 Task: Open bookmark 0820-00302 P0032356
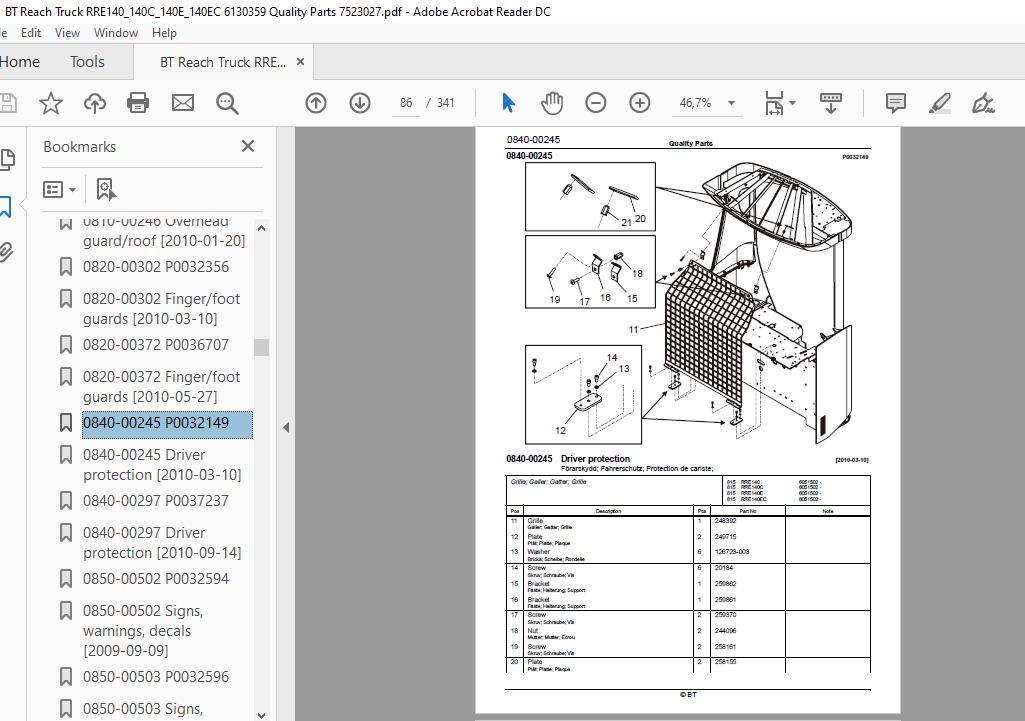(x=155, y=267)
